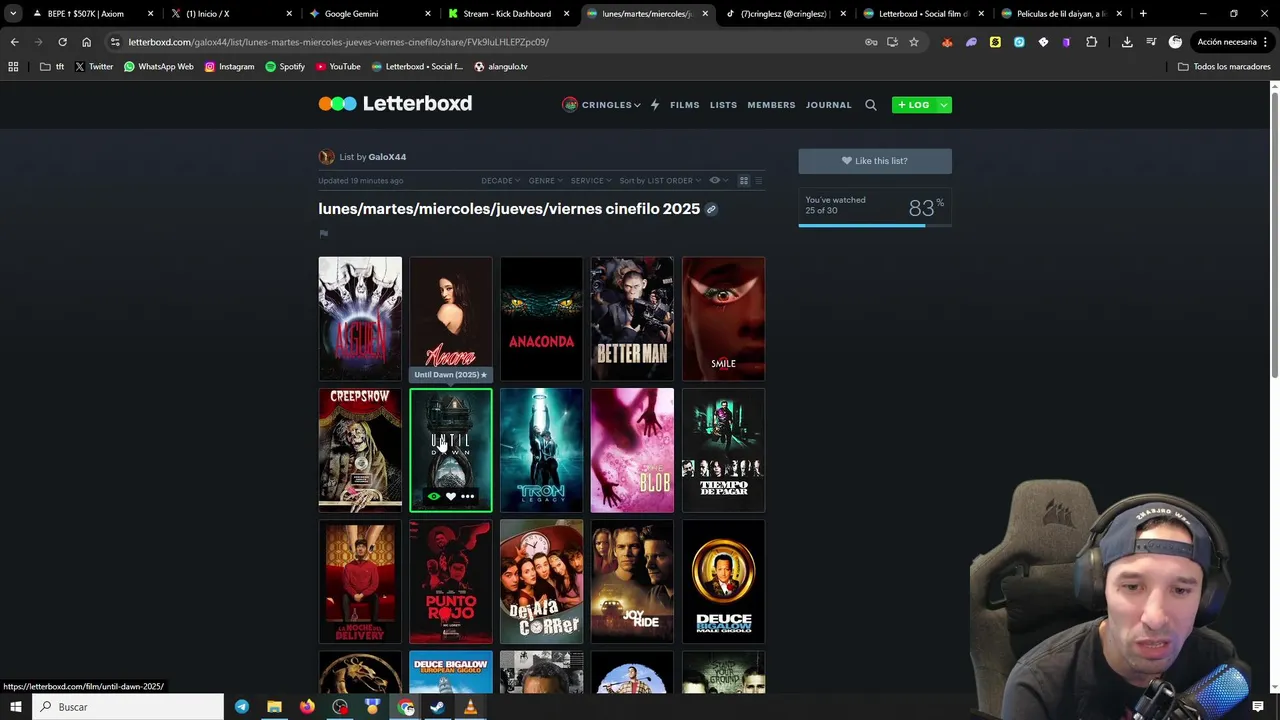Switch to grid view icon
This screenshot has width=1280, height=720.
tap(744, 181)
